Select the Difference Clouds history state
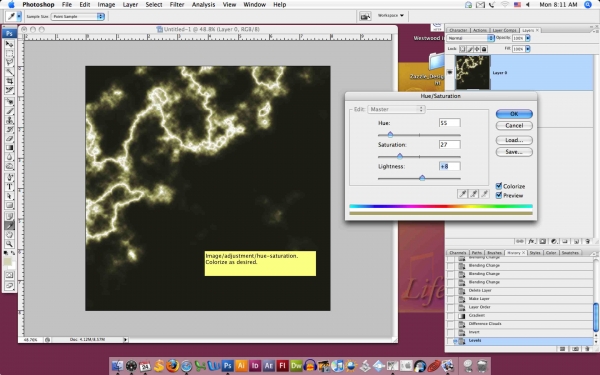This screenshot has height=375, width=600. coord(520,324)
